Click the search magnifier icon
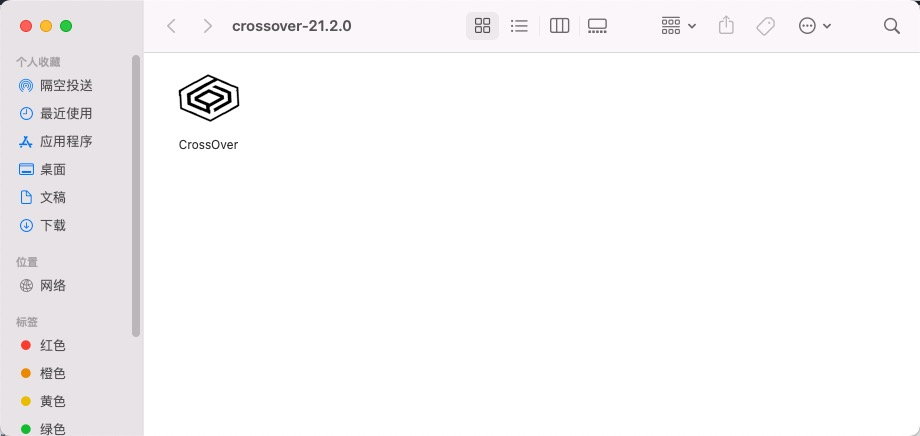 [891, 26]
